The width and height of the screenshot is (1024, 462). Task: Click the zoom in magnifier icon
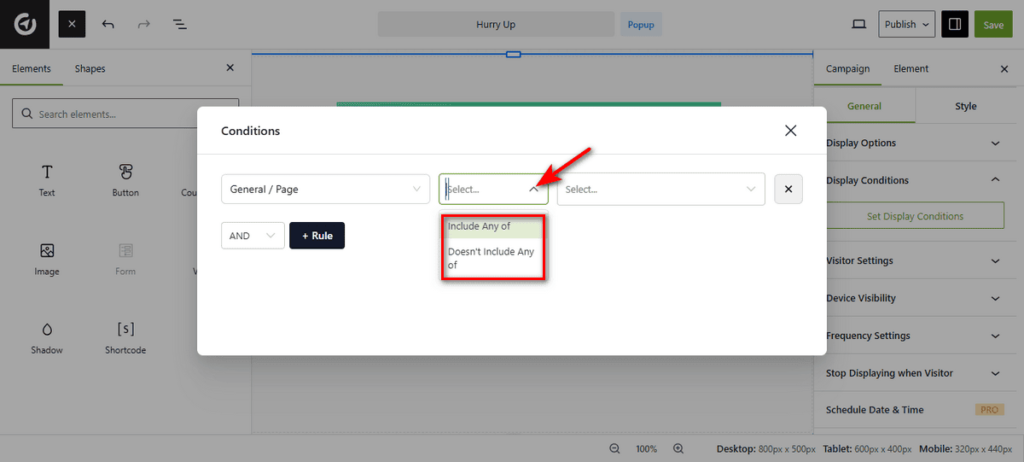[x=678, y=449]
